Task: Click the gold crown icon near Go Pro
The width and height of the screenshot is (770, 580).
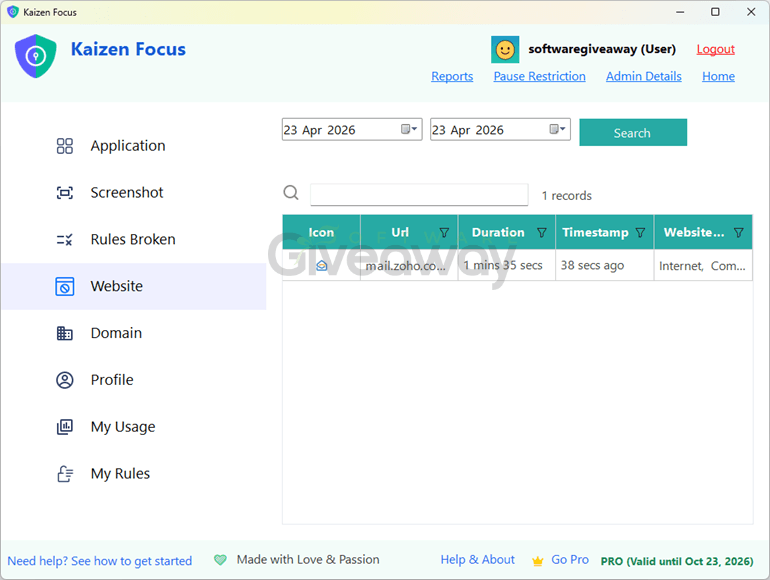Action: coord(538,560)
